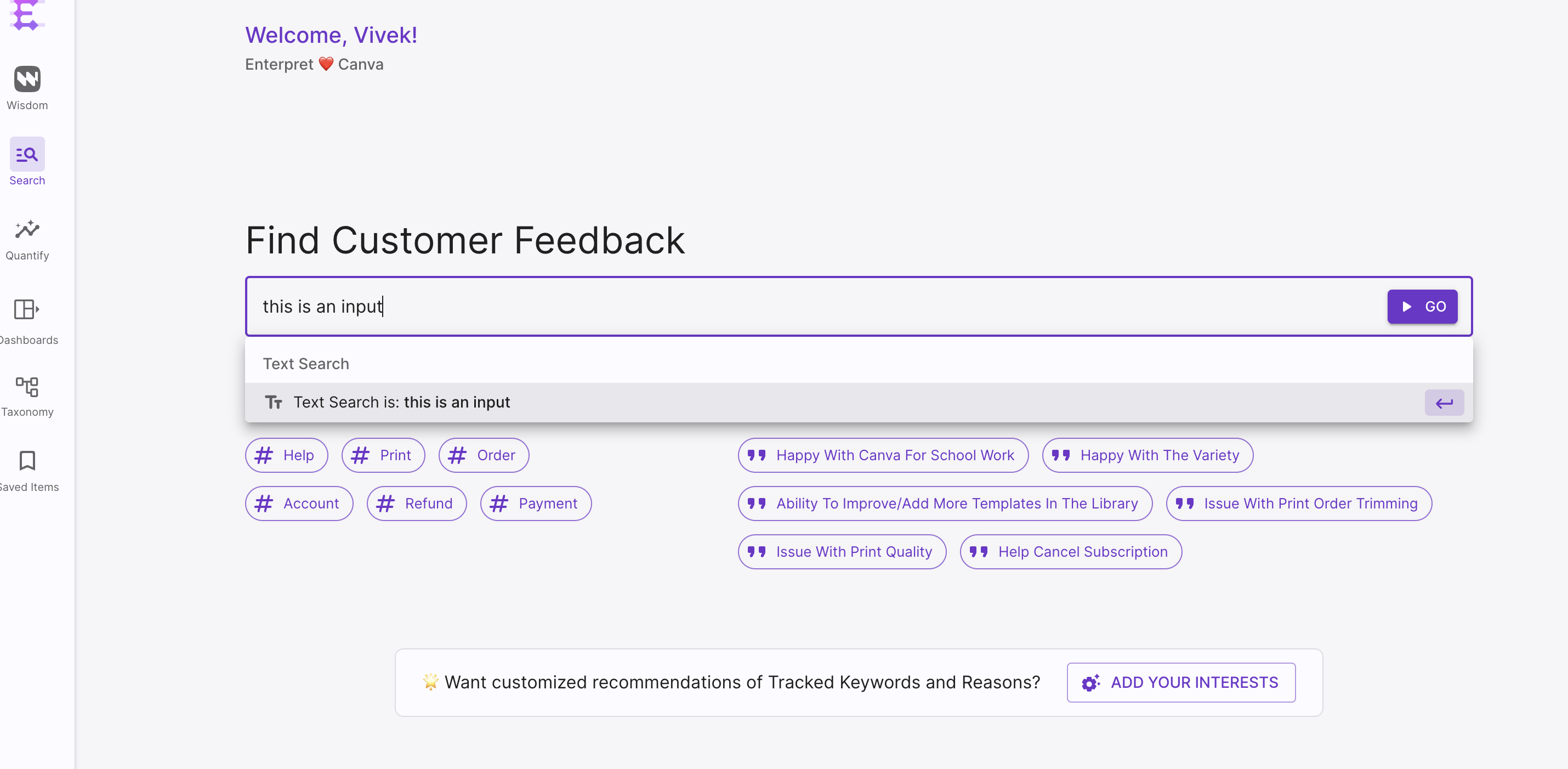
Task: Select the Payment keyword chip
Action: [x=535, y=504]
